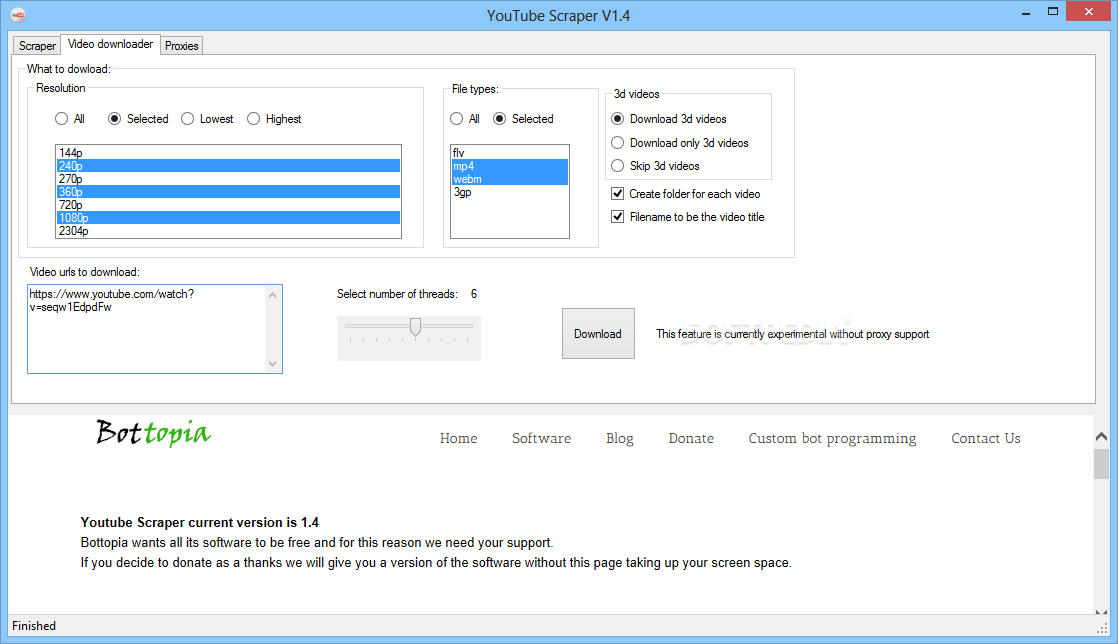Screen dimensions: 1118x644
Task: Select 1080p in the resolution list
Action: click(228, 218)
